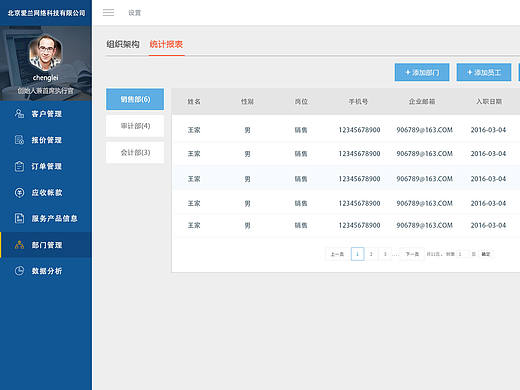
Task: Open 应收帐款 menu item
Action: pos(46,192)
